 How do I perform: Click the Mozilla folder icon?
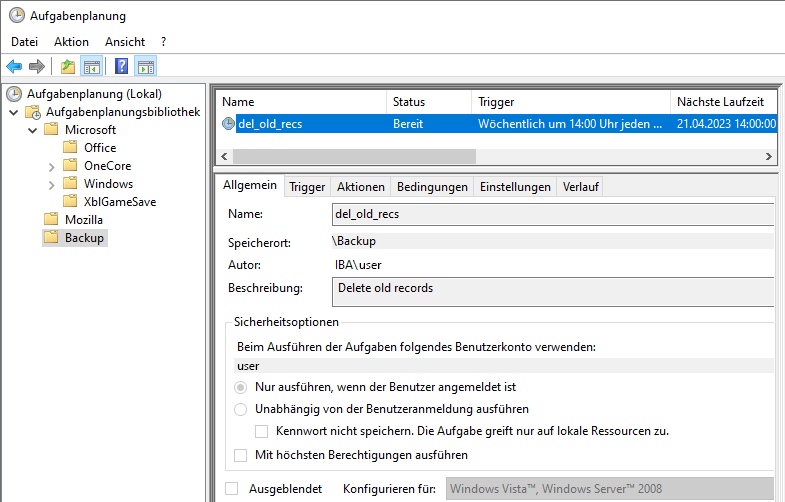51,220
